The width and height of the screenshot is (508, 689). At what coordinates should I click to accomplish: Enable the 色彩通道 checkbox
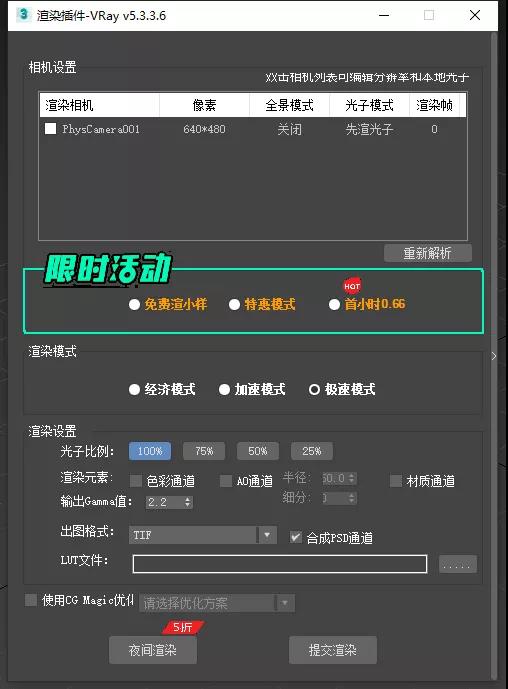(x=136, y=481)
